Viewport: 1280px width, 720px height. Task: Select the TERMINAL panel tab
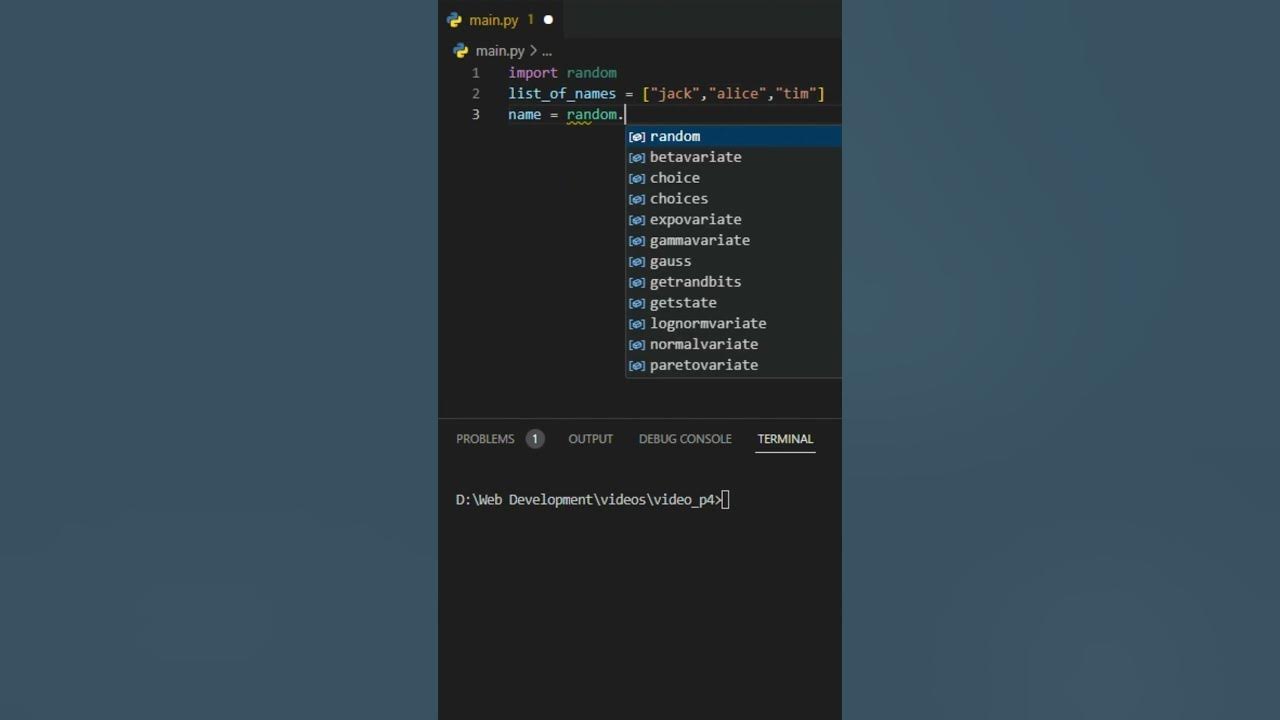785,439
